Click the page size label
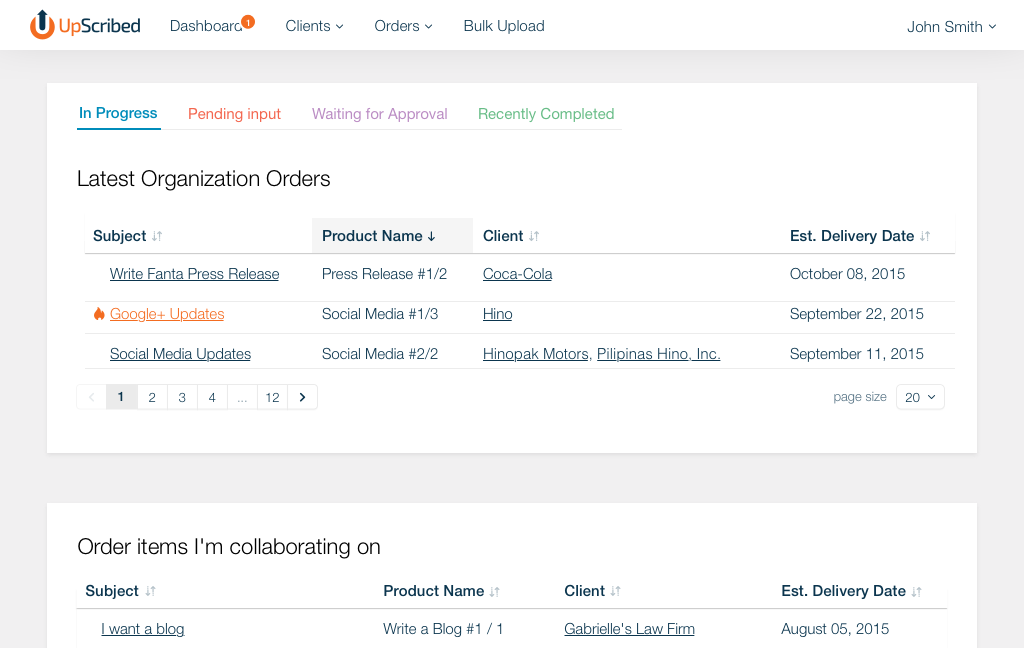The image size is (1024, 648). [x=860, y=397]
